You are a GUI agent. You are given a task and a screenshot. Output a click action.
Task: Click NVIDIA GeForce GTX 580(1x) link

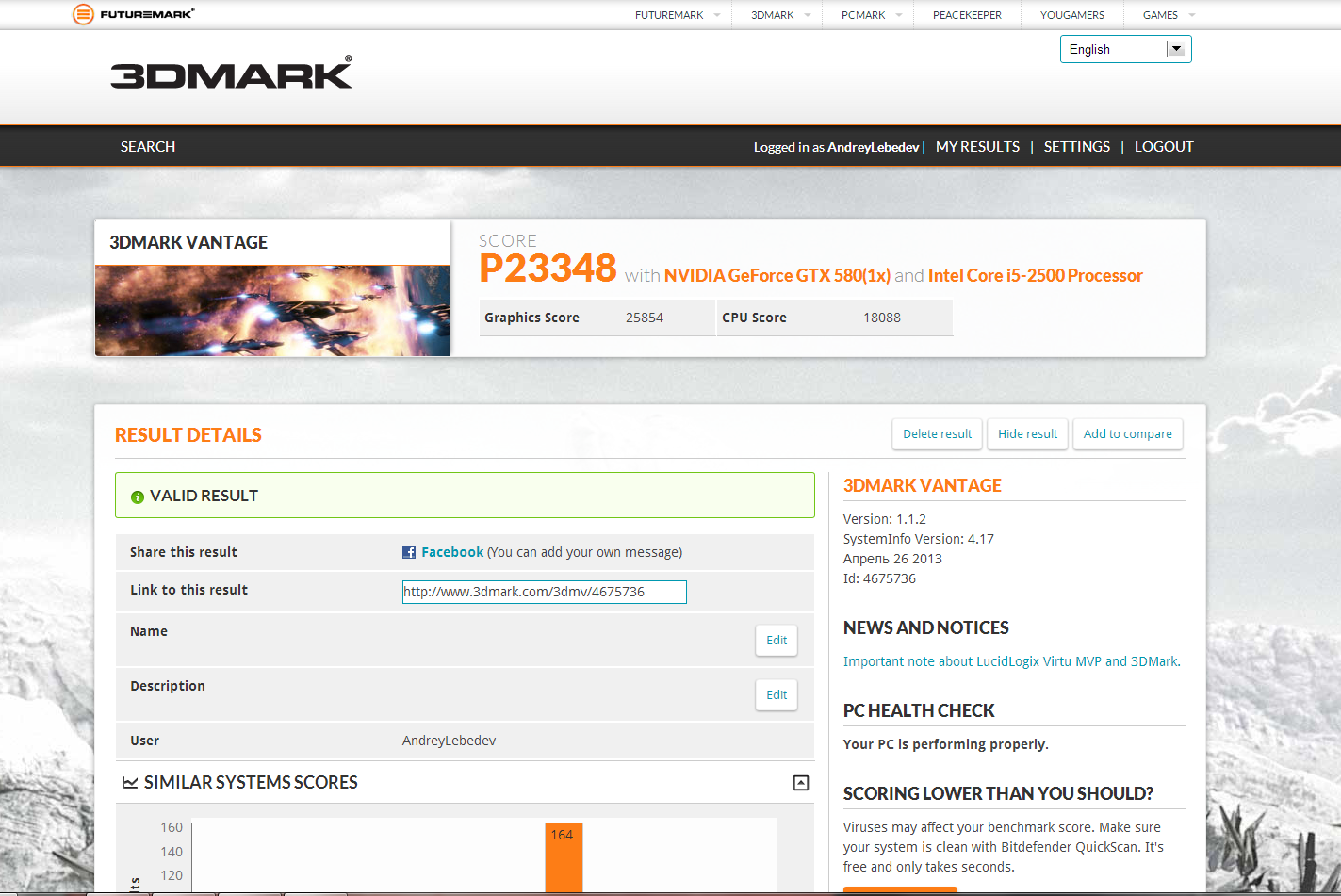pos(777,276)
